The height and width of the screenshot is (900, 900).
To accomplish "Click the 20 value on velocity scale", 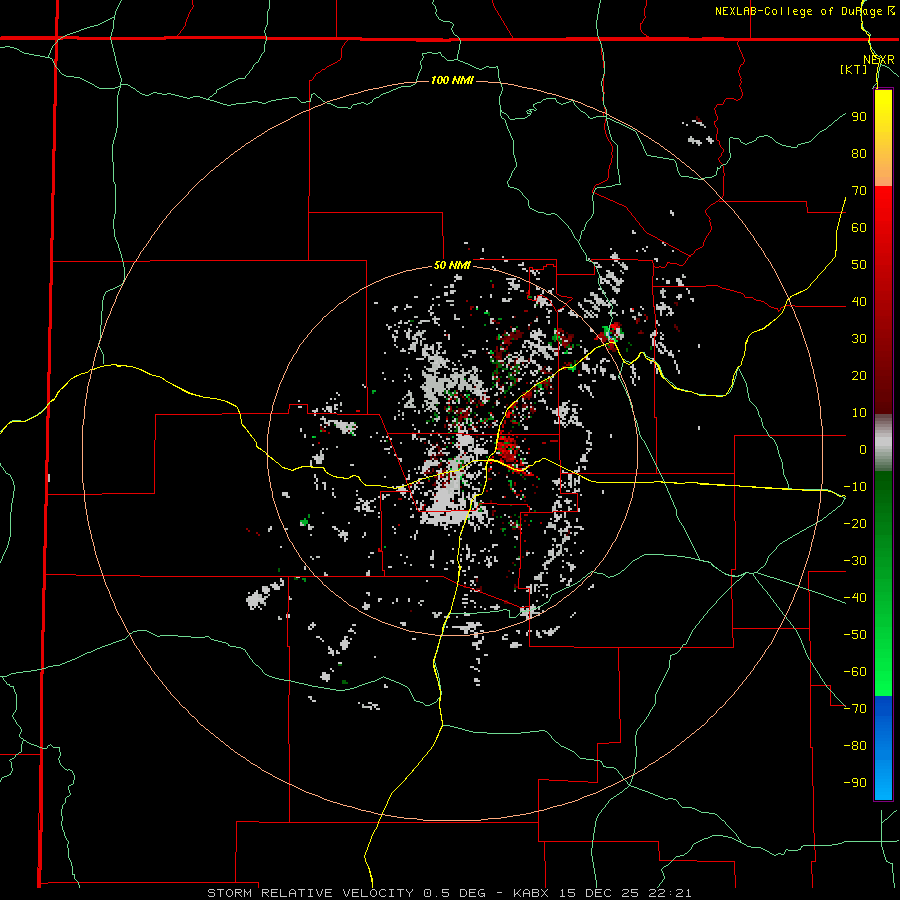I will click(859, 375).
